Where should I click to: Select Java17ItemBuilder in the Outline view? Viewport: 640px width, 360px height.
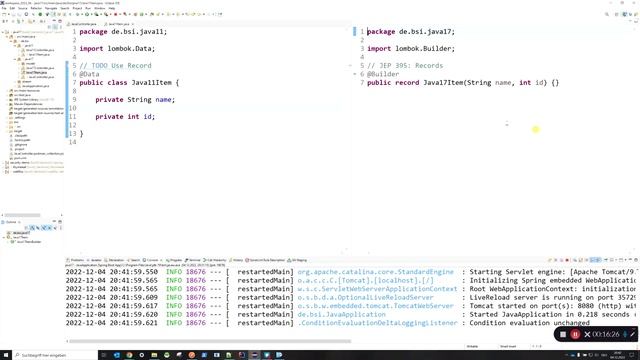[28, 242]
